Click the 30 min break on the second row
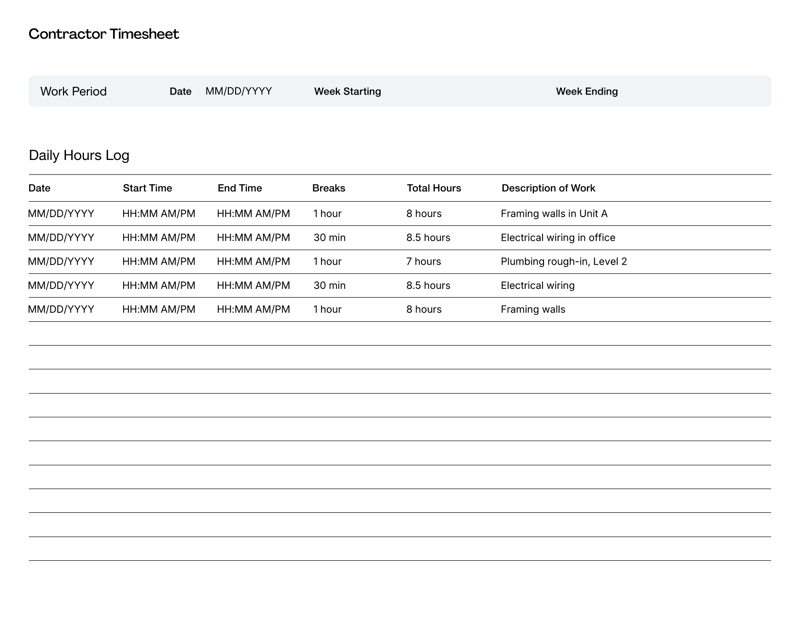Screen dimensions: 800x618 326,238
